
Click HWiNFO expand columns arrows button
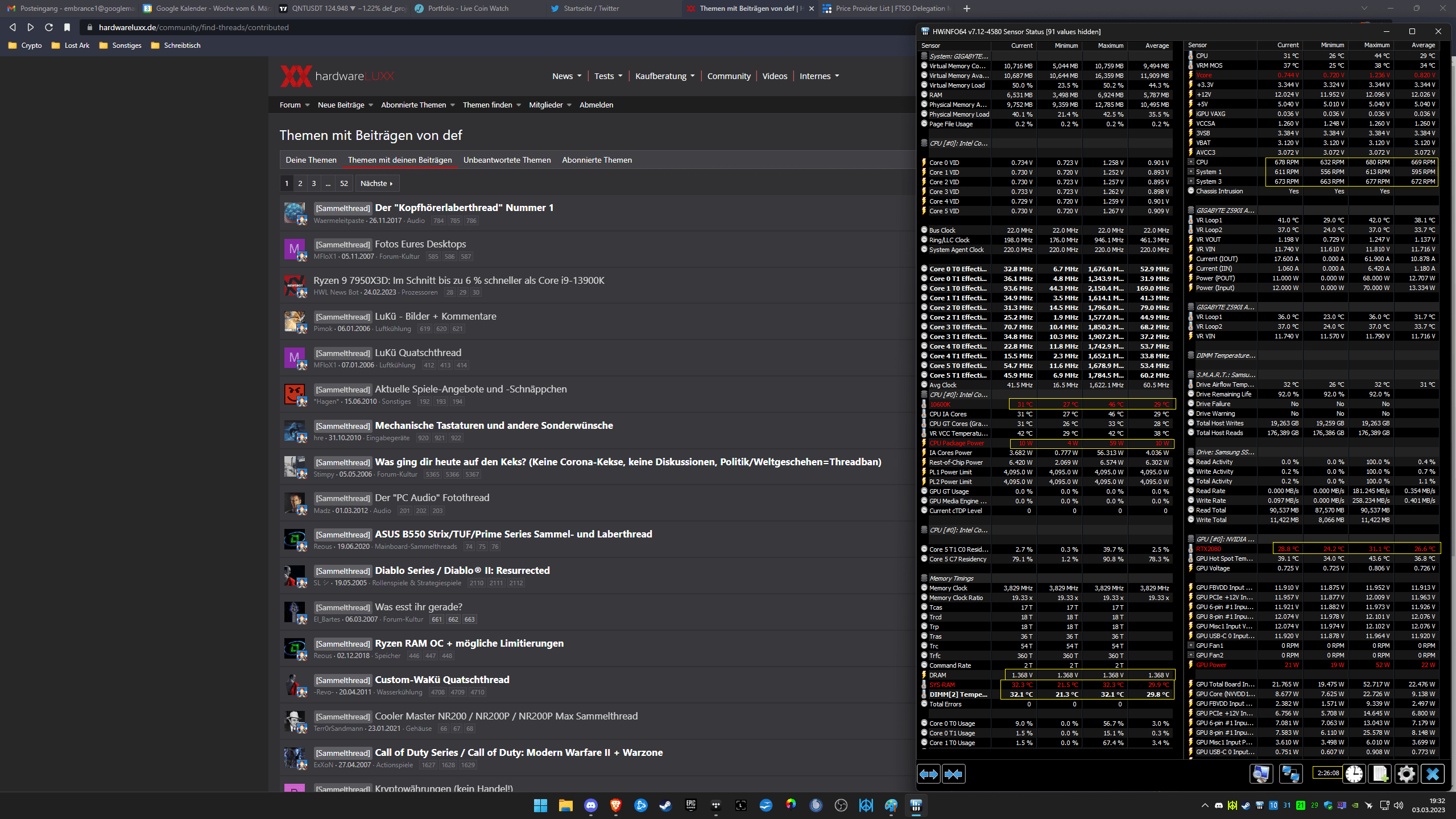point(929,774)
